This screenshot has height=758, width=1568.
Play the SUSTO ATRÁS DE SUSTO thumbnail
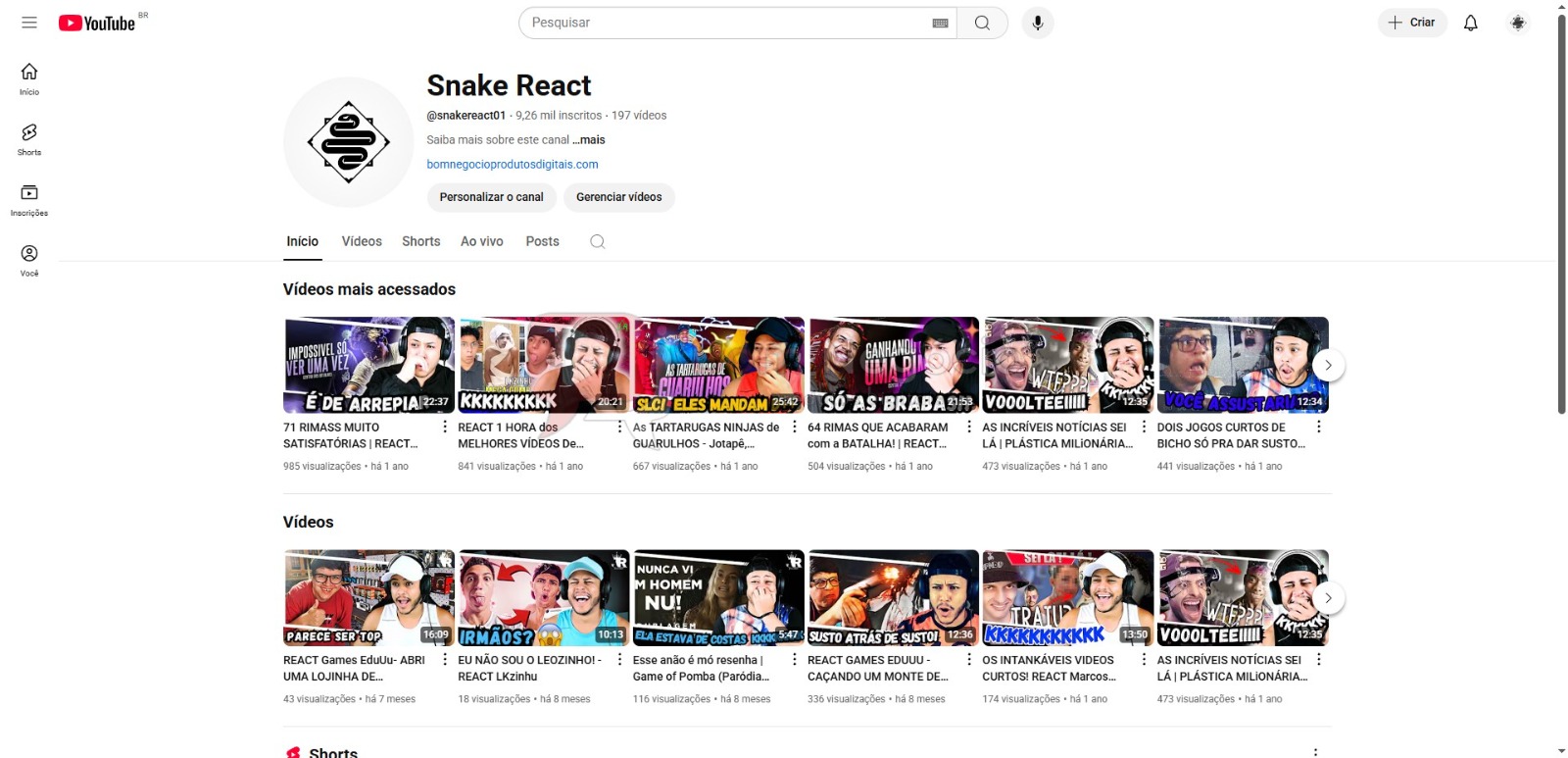[893, 597]
